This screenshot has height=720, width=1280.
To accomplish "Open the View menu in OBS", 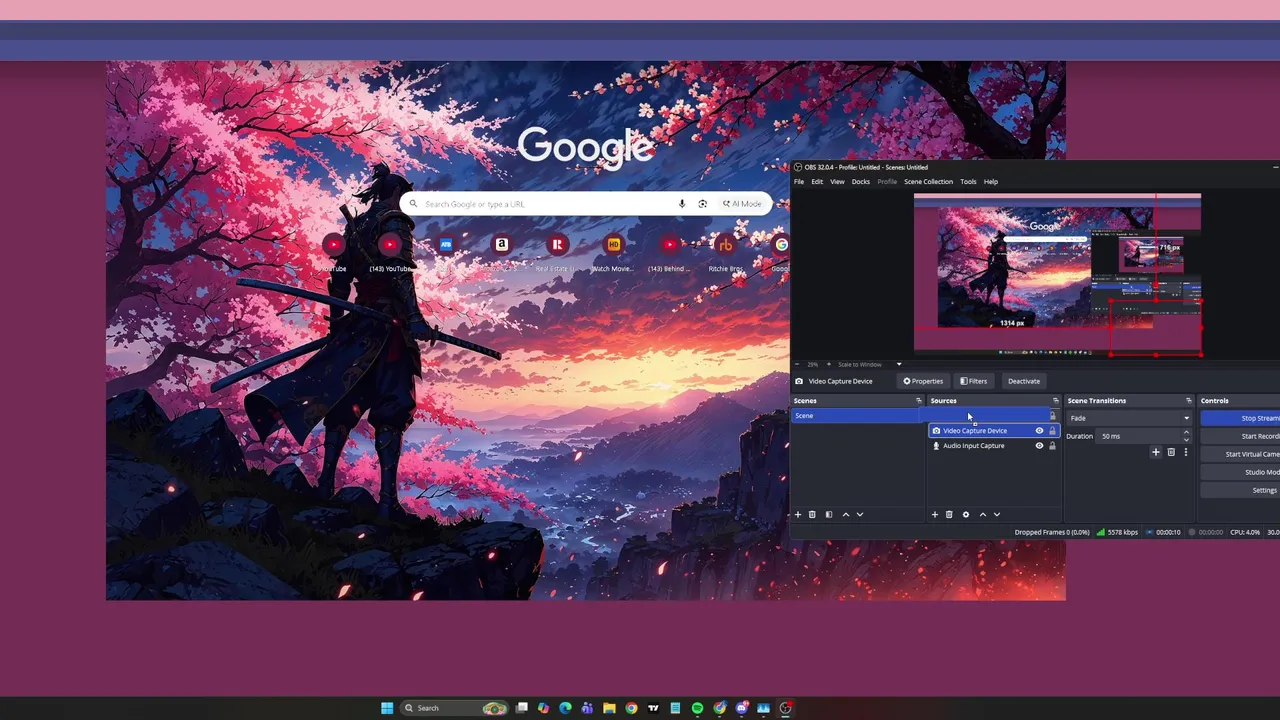I will tap(837, 182).
